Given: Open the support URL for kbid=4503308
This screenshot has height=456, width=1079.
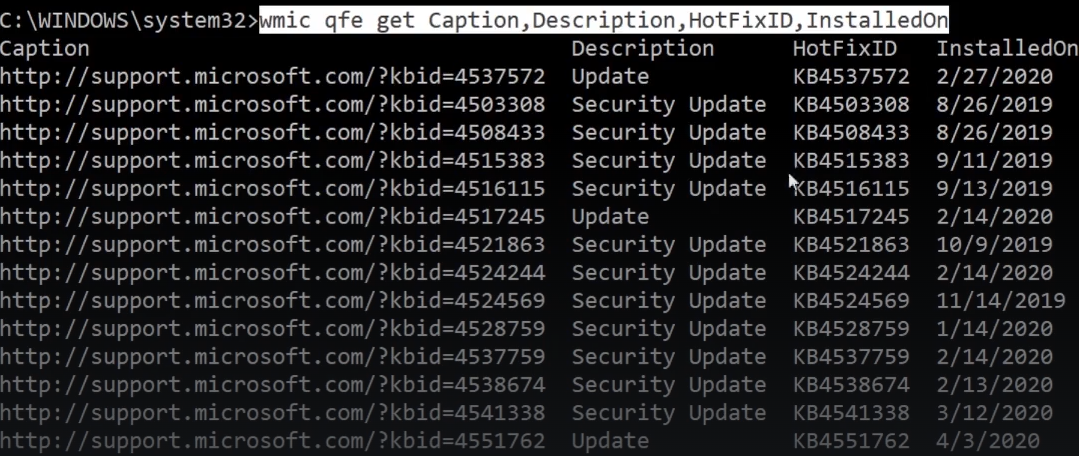Looking at the screenshot, I should coord(272,104).
